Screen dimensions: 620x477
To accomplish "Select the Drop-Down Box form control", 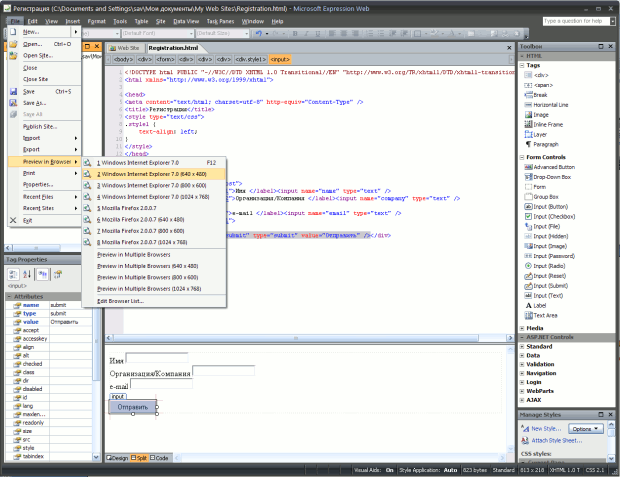I will pyautogui.click(x=554, y=177).
